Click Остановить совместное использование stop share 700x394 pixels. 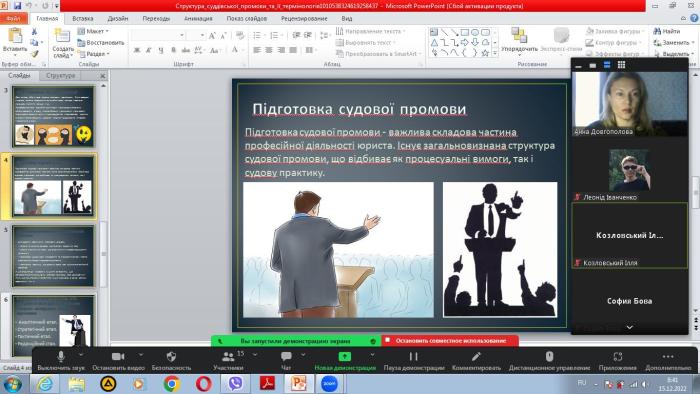click(x=450, y=340)
